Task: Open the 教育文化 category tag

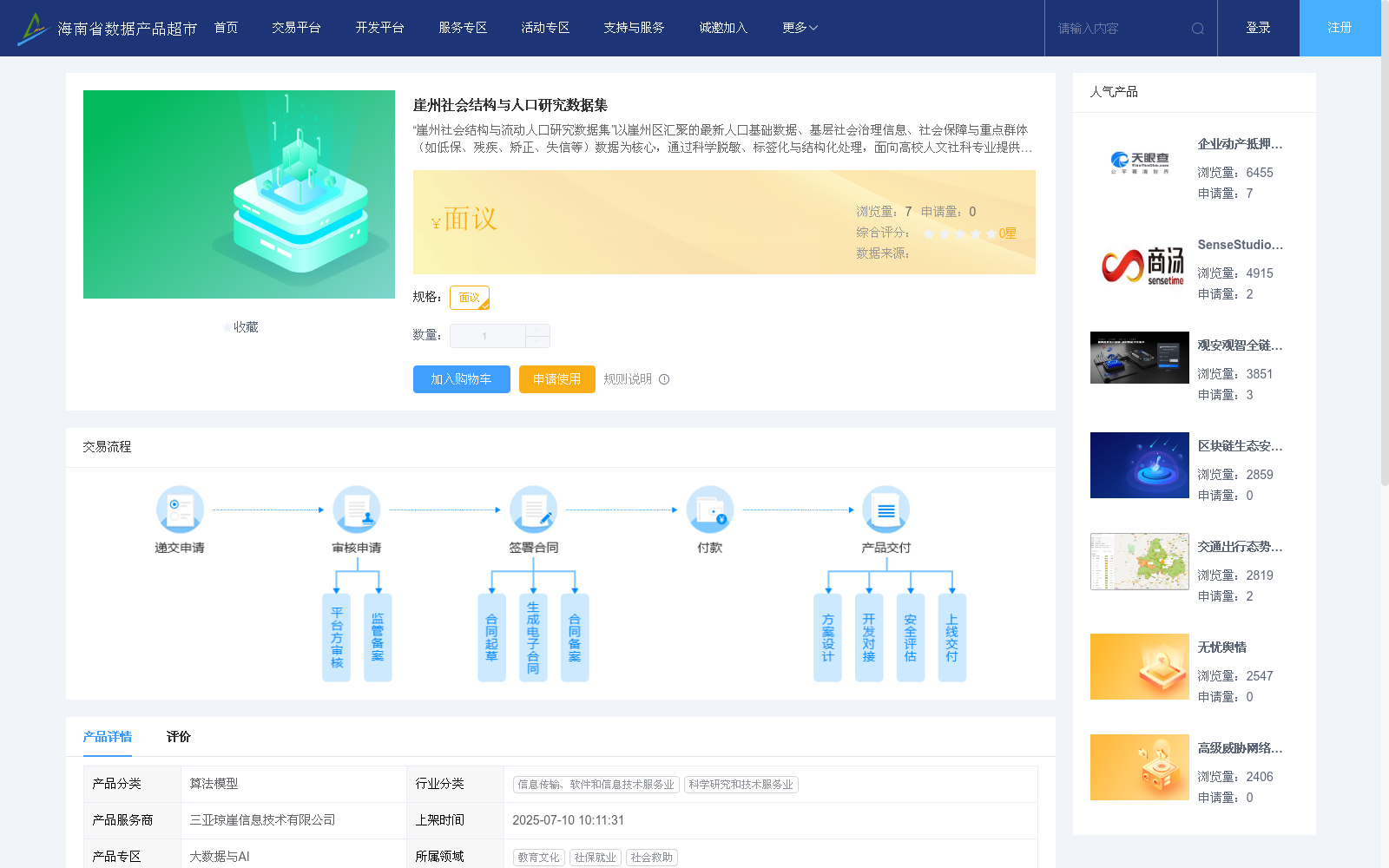Action: 538,857
